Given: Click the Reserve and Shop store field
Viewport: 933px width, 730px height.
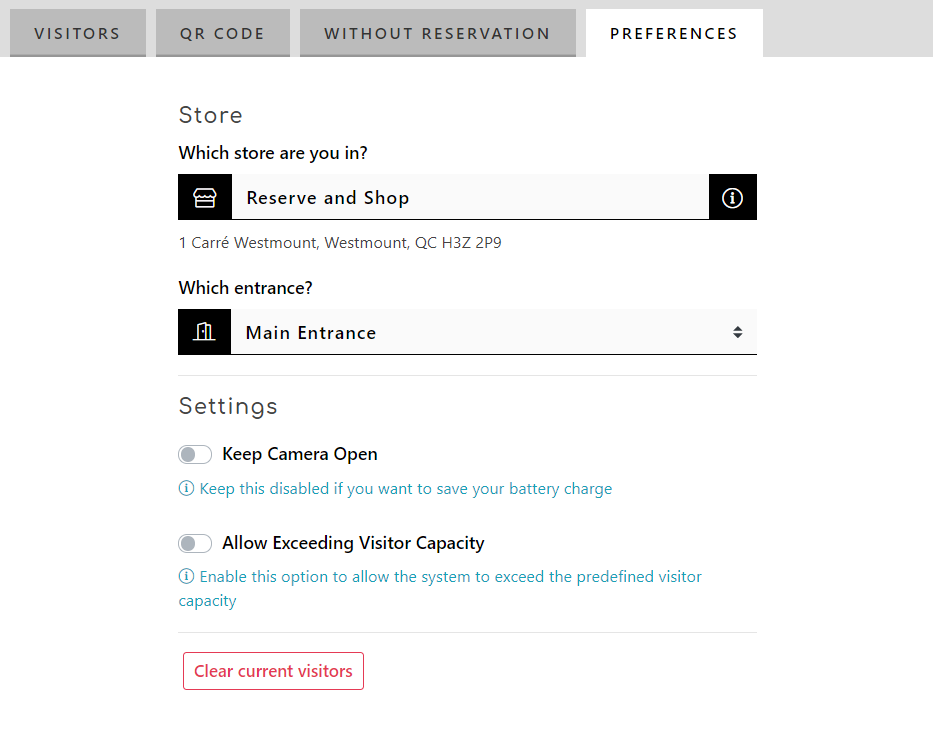Looking at the screenshot, I should click(470, 198).
